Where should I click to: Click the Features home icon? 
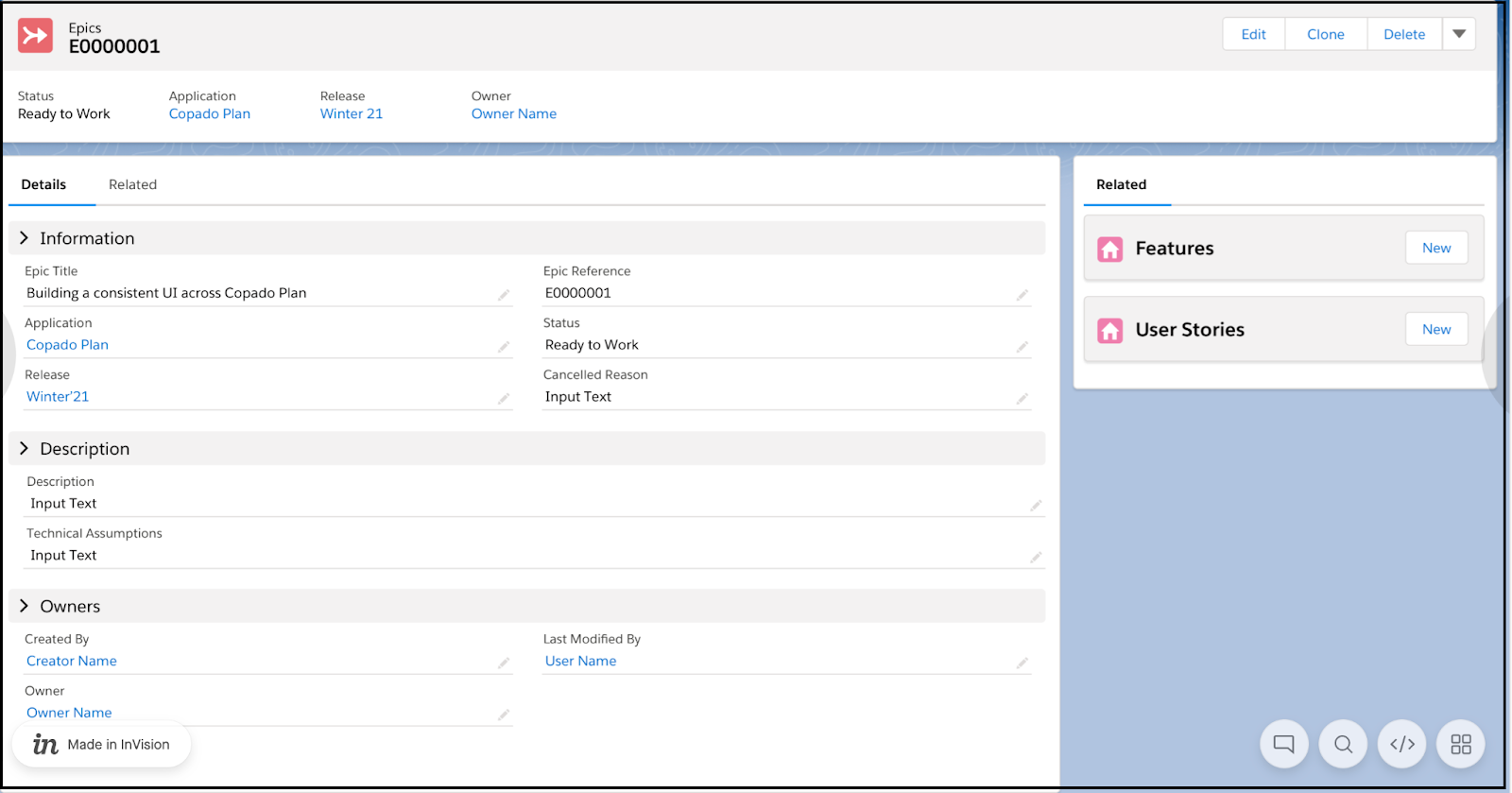pos(1109,249)
